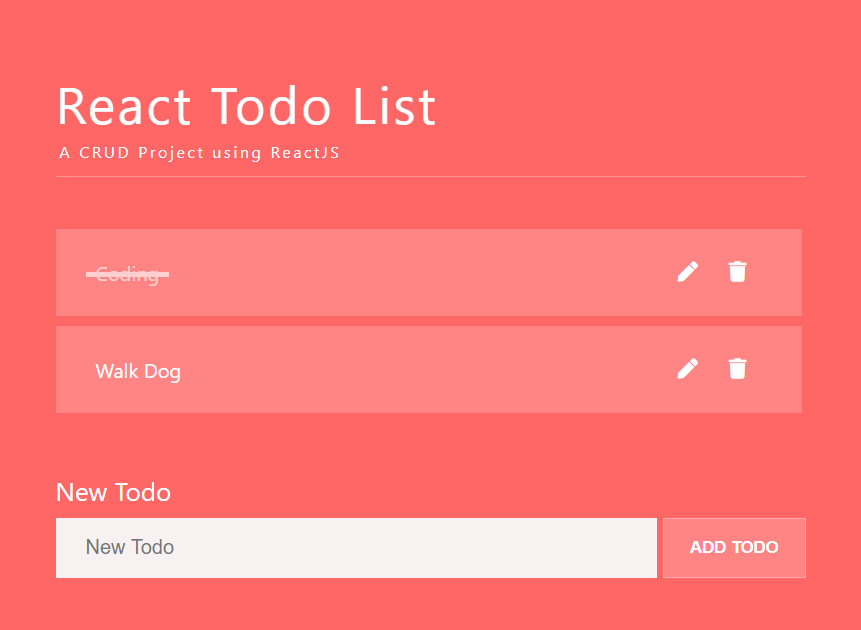Toggle completion on the struck-through Coding text
The image size is (861, 630).
(x=127, y=274)
